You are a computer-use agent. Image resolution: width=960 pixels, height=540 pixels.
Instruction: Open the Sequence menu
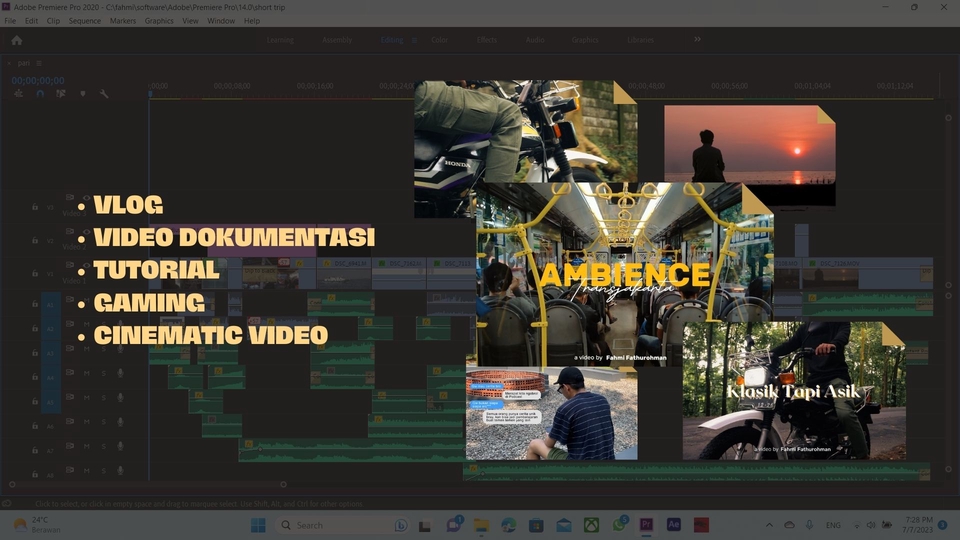pos(85,20)
